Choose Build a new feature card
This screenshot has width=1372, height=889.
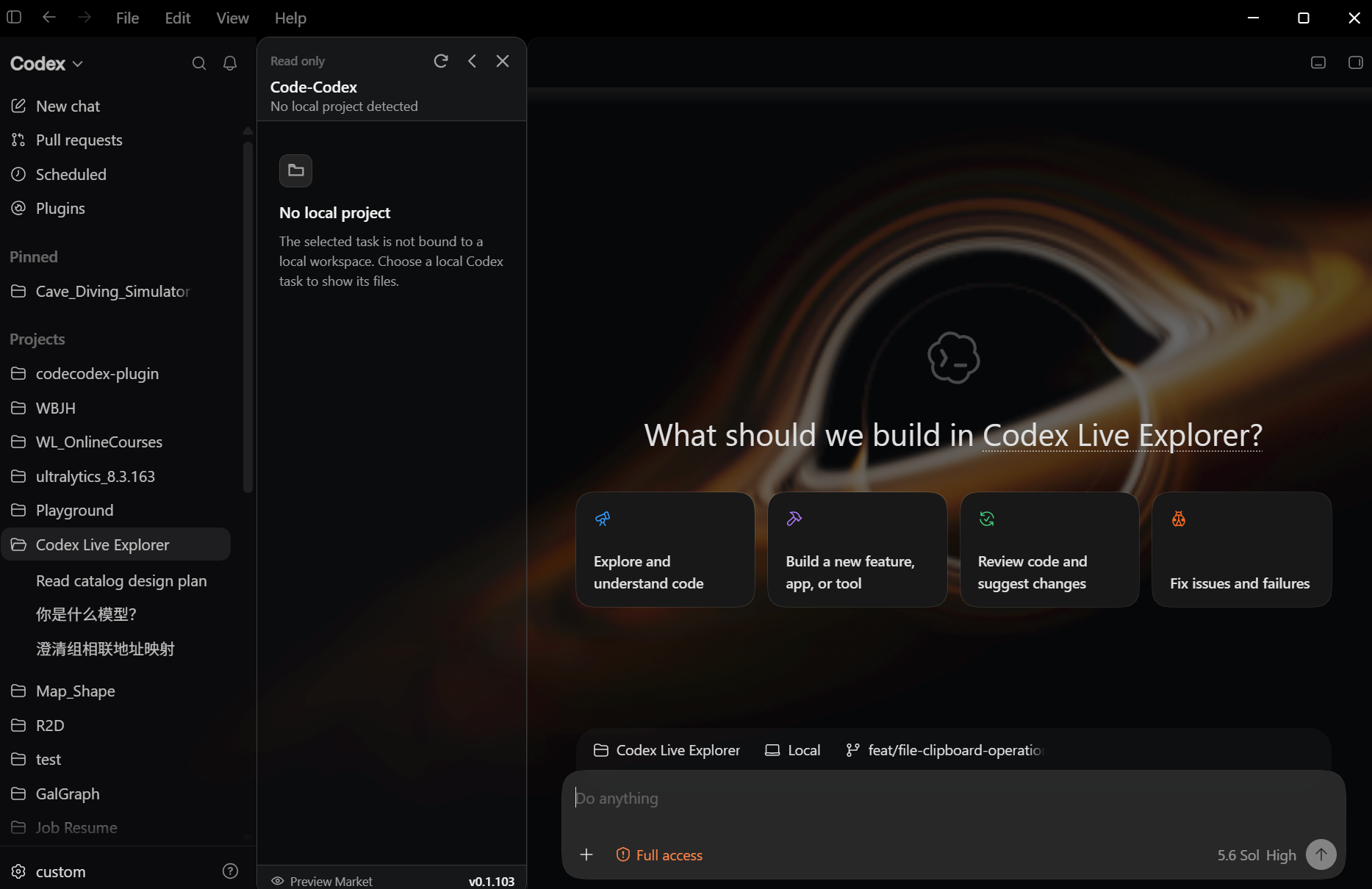857,550
